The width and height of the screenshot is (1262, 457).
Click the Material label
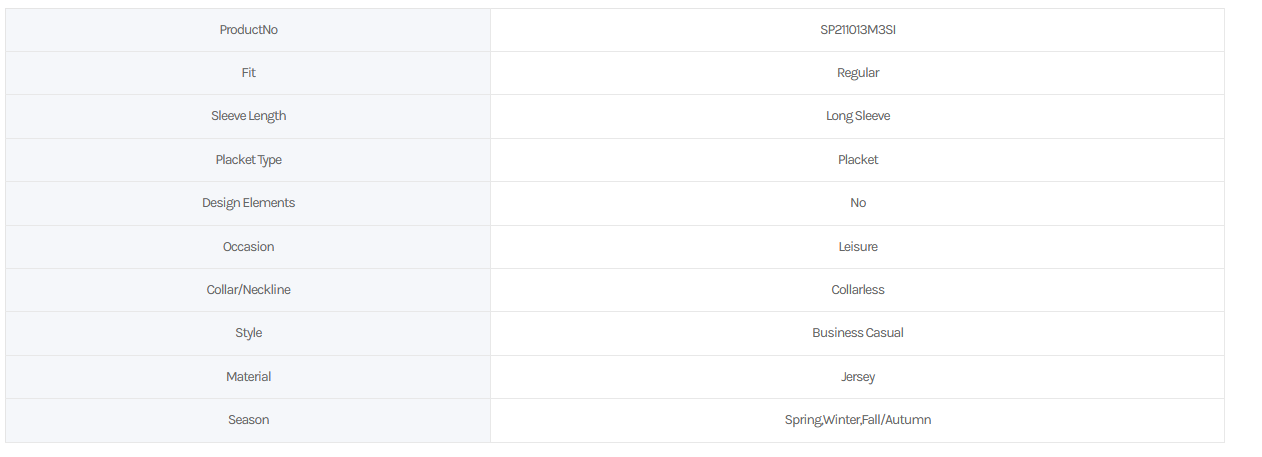(x=248, y=377)
